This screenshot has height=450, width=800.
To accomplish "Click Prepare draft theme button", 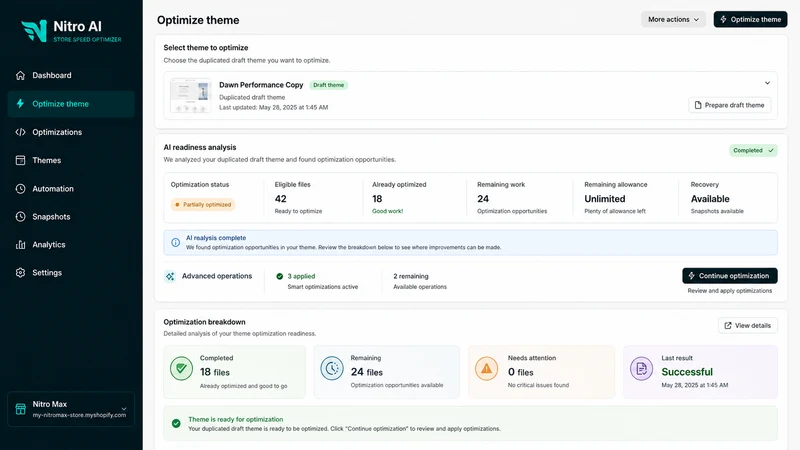I will (x=730, y=105).
